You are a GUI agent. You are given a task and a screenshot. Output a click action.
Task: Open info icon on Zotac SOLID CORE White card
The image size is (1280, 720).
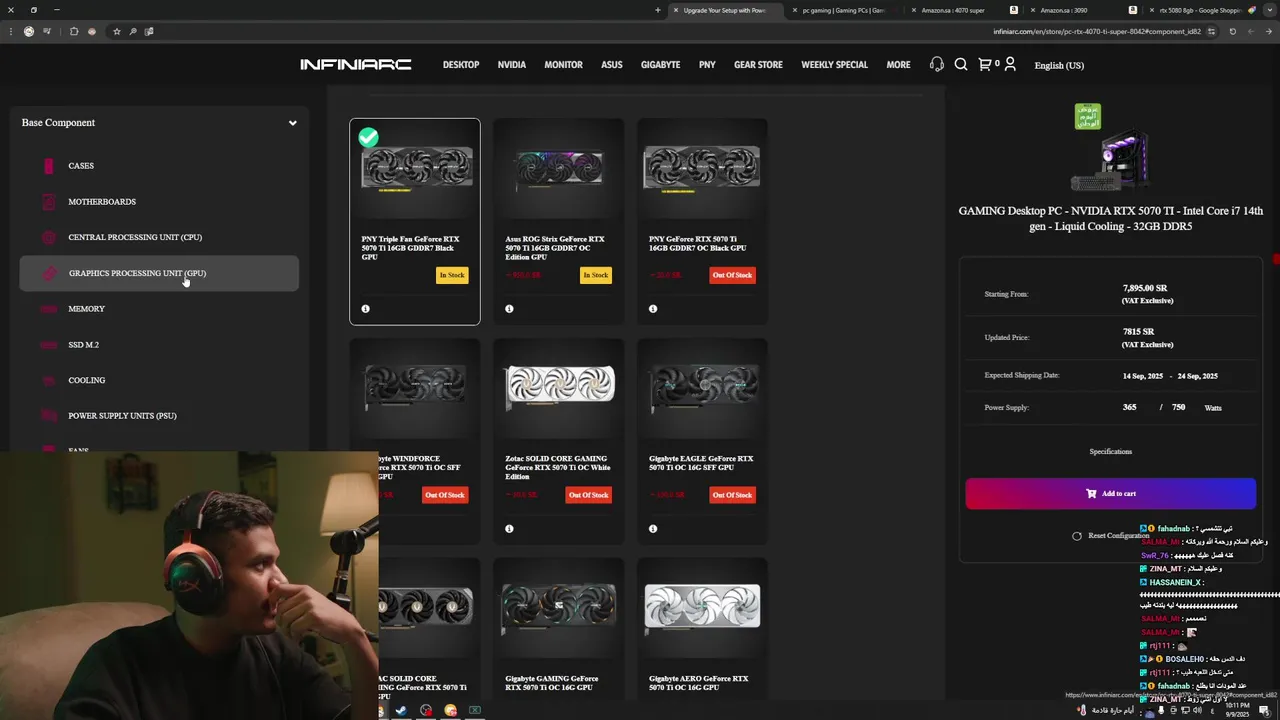[509, 529]
